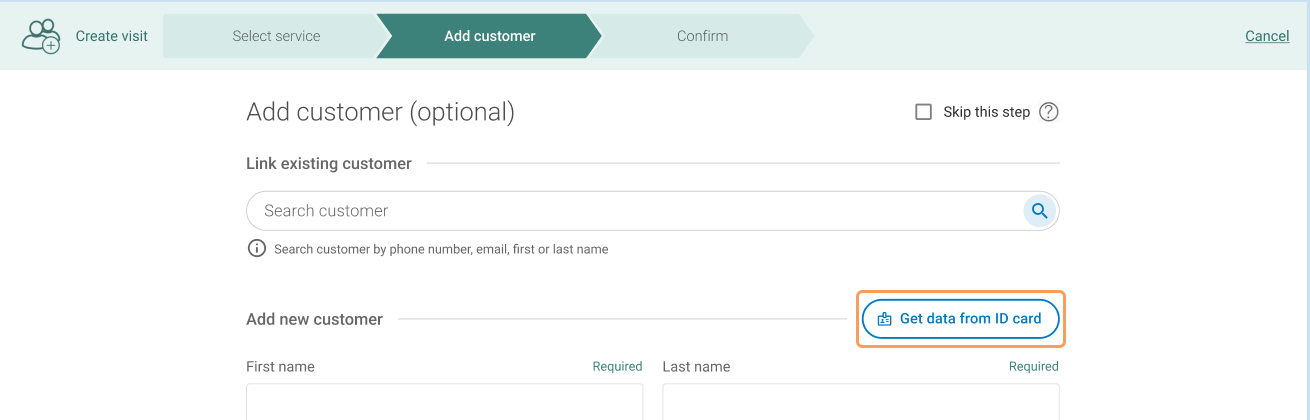Cancel the visit creation
This screenshot has height=420, width=1310.
click(1266, 36)
